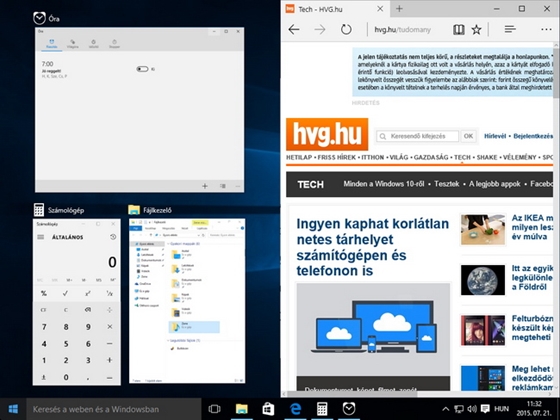Open Ingyen kaphat korlátlan netes tárhelyet headline
This screenshot has width=560, height=420.
coord(372,247)
